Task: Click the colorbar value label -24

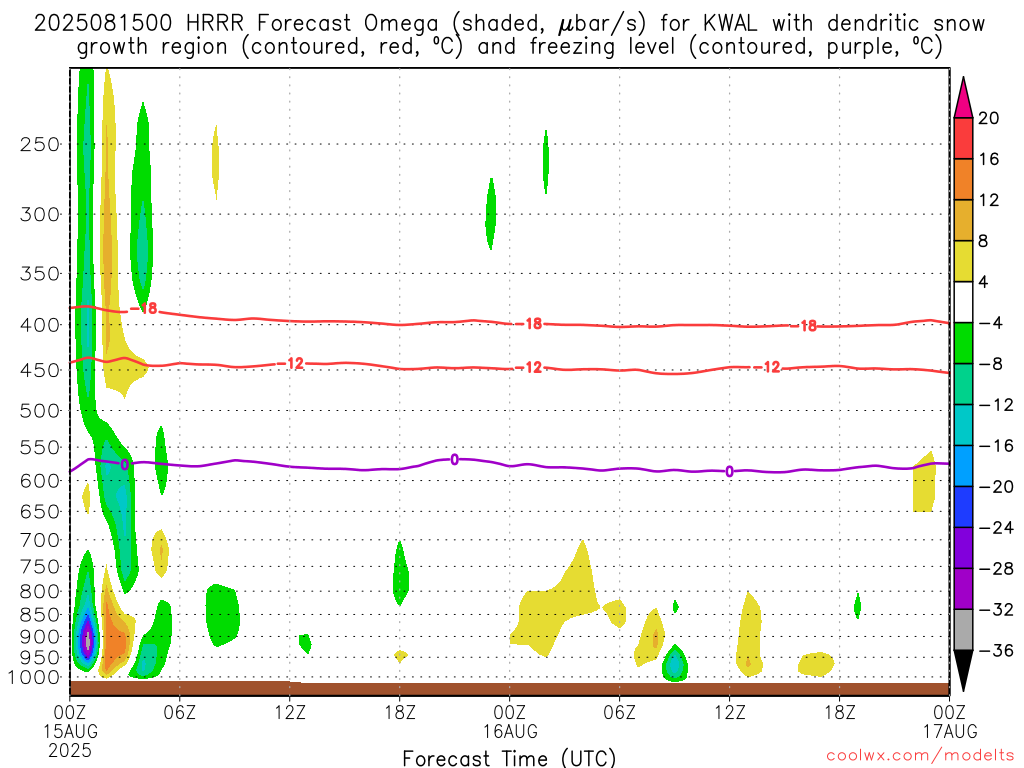Action: click(995, 528)
